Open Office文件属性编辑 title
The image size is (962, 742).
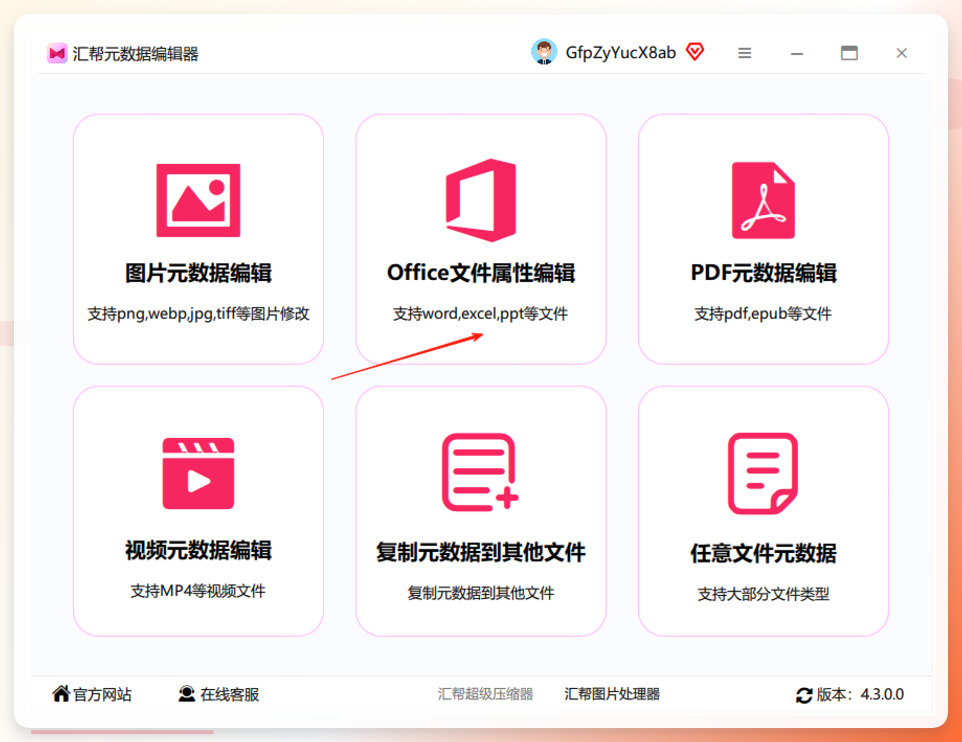click(x=481, y=273)
